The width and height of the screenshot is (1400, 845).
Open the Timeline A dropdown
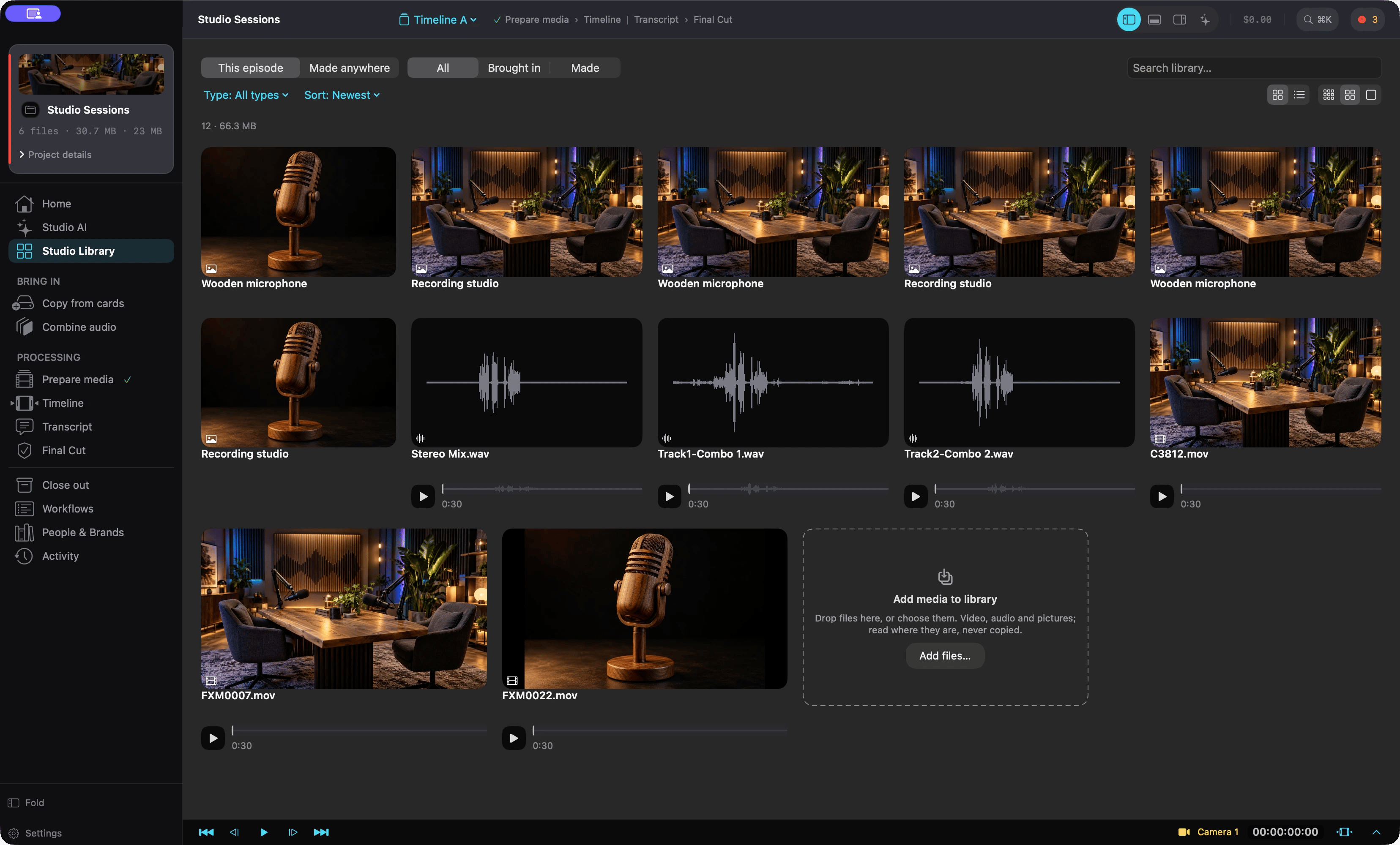[437, 19]
